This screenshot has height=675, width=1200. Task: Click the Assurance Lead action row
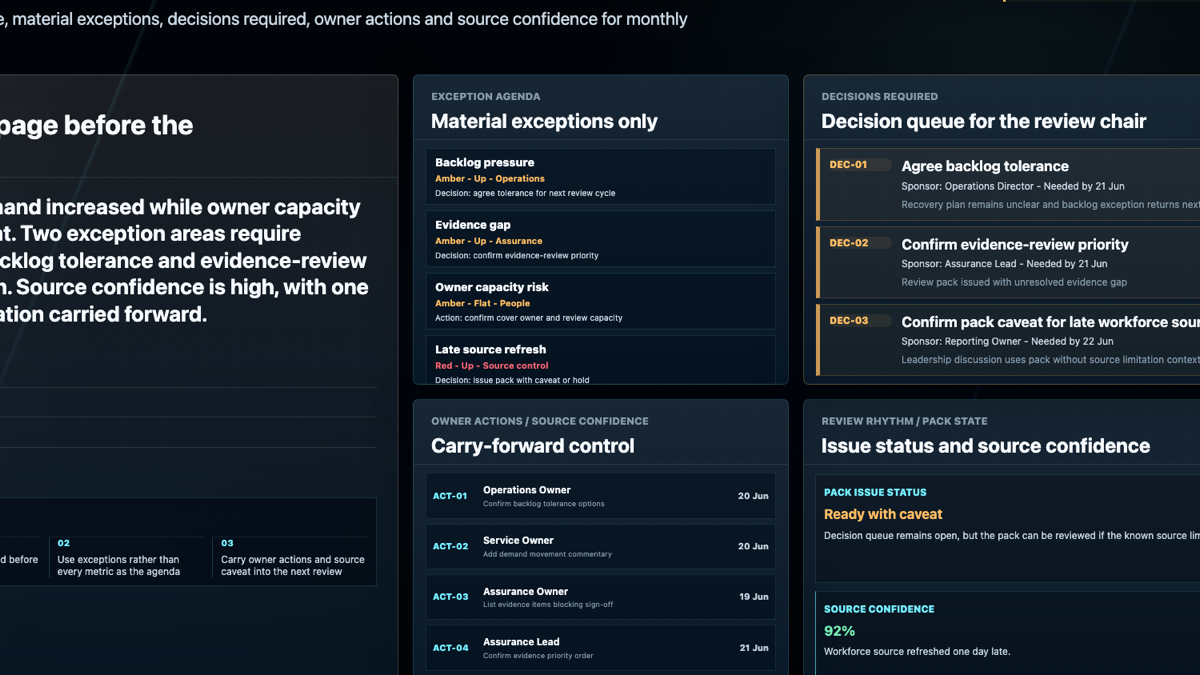pos(600,647)
